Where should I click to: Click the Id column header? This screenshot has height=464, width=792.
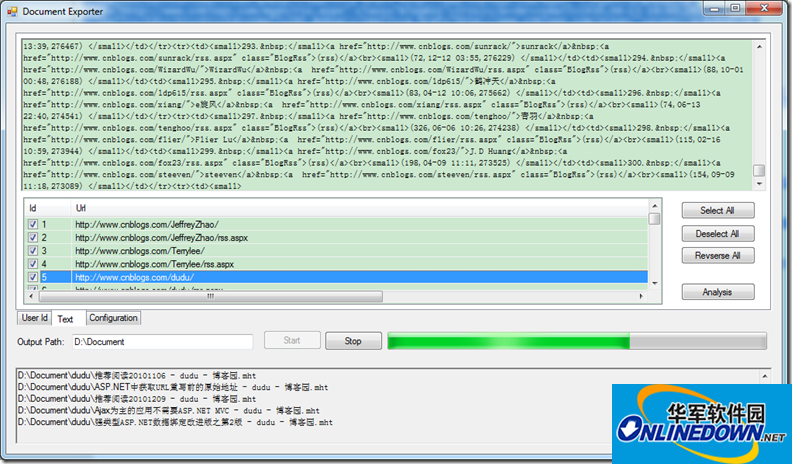[48, 208]
